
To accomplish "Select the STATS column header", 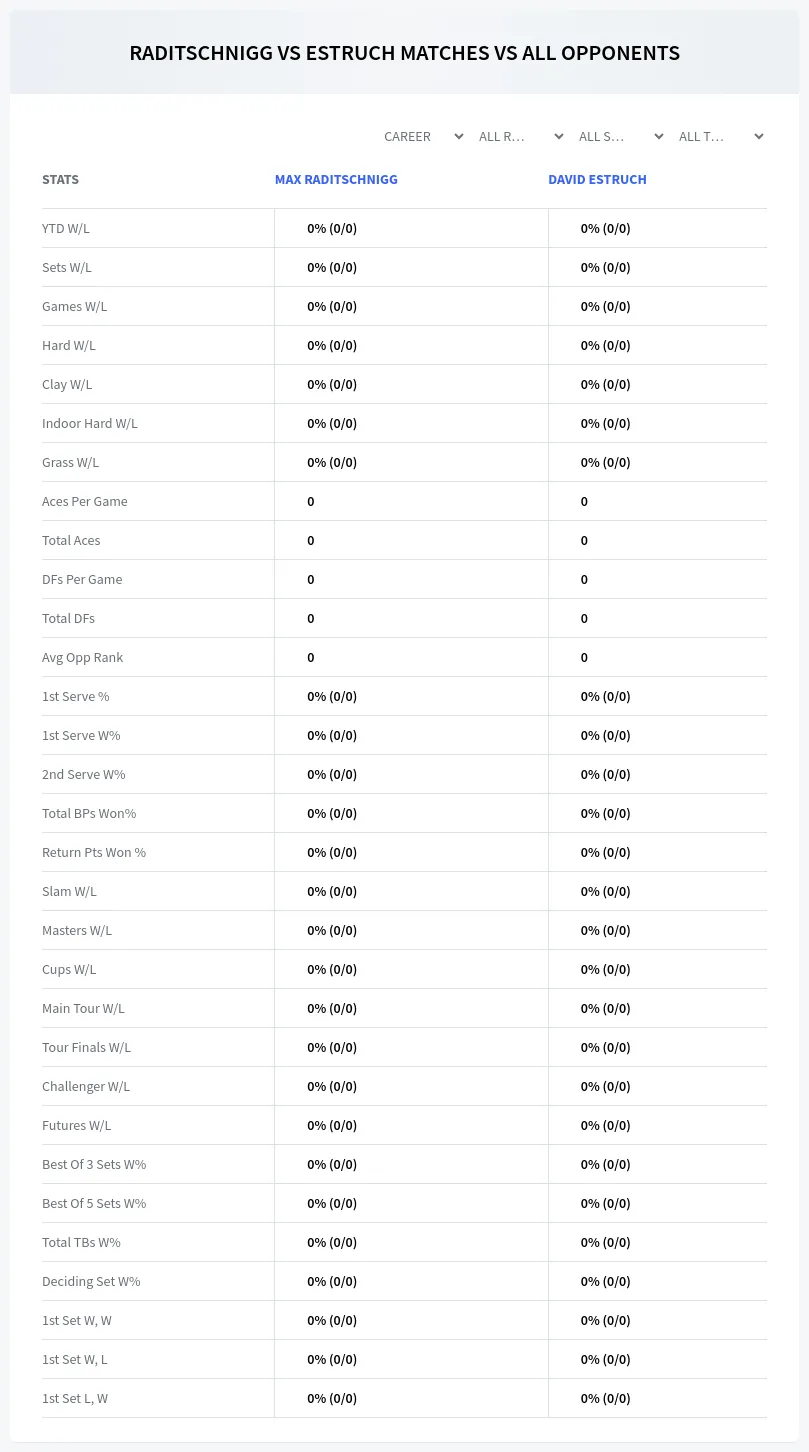I will coord(60,180).
